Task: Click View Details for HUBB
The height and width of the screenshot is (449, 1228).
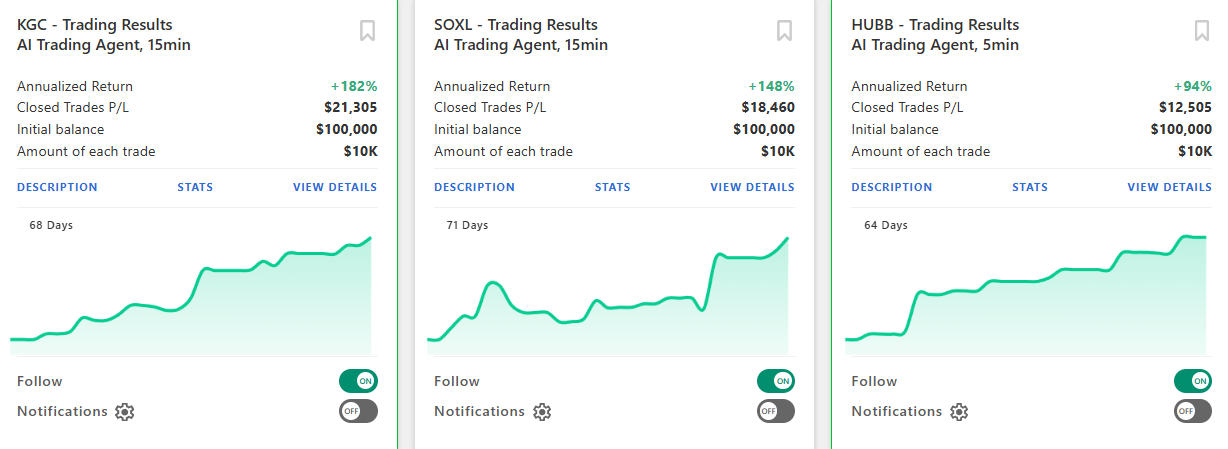Action: coord(1169,187)
